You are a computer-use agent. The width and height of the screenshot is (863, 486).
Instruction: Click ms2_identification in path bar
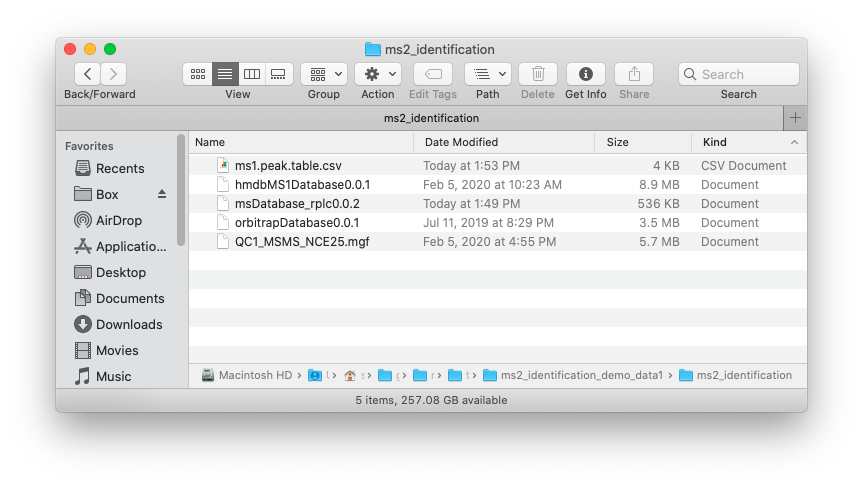point(735,375)
